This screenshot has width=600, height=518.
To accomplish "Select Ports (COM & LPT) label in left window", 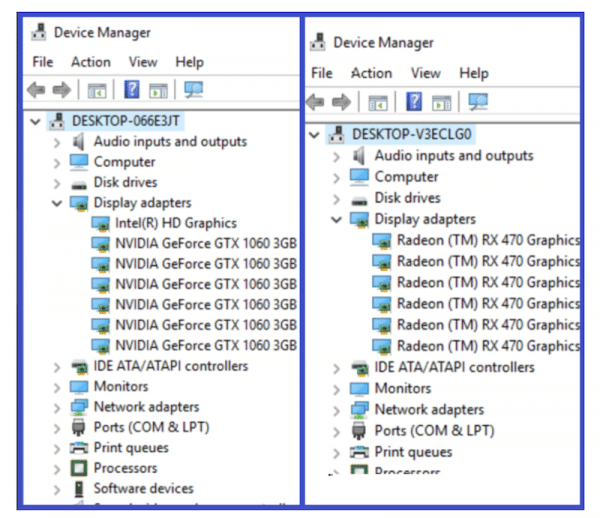I will 152,427.
